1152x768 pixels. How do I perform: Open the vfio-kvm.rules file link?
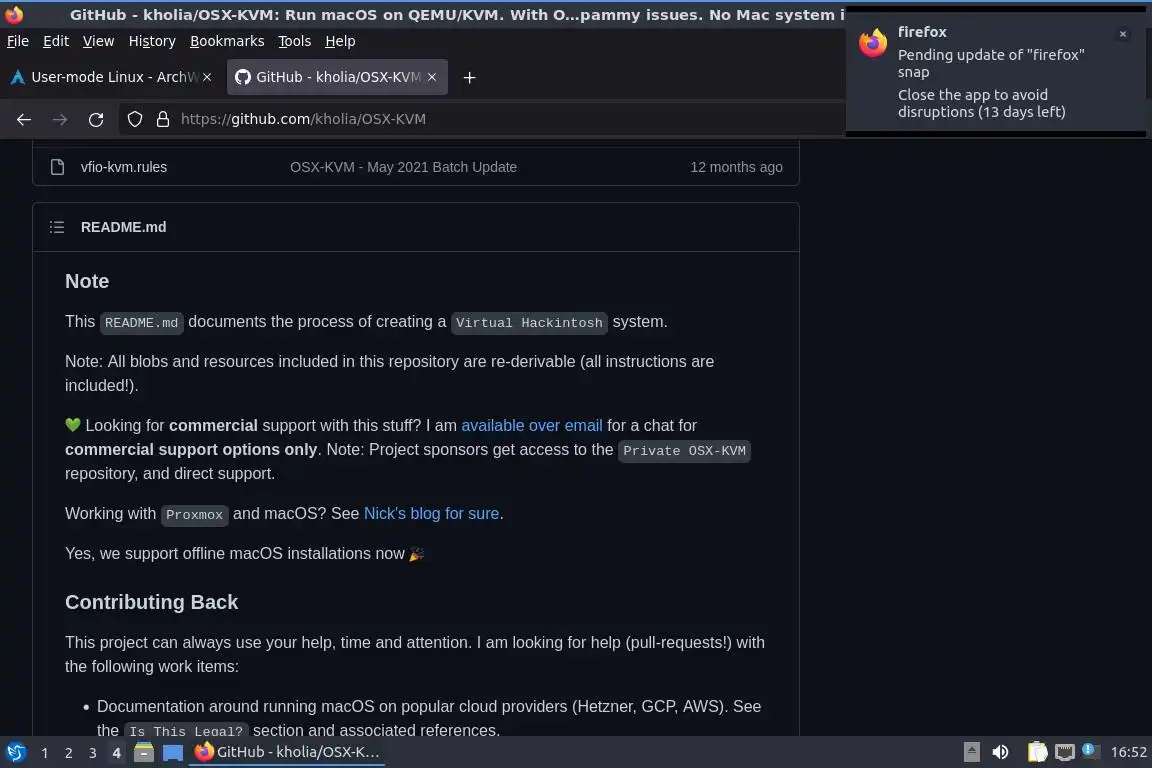coord(123,167)
